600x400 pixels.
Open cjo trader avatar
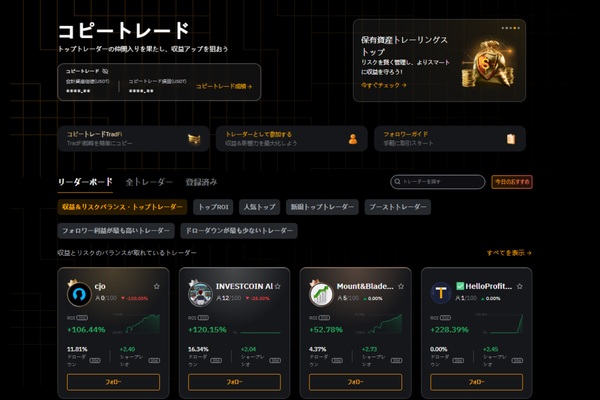pos(79,294)
